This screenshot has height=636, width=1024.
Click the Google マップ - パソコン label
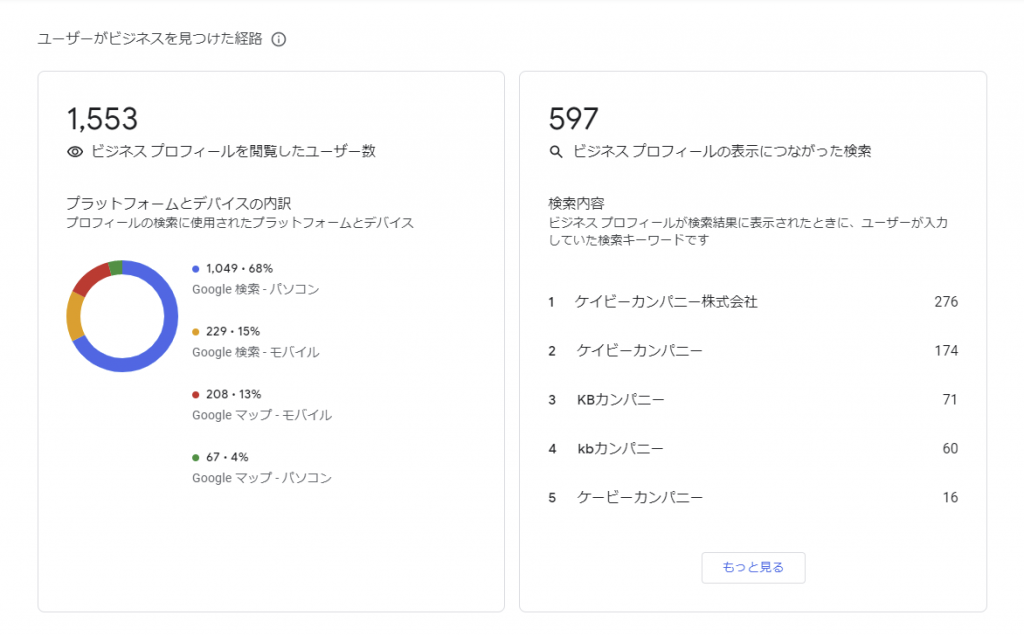(262, 477)
